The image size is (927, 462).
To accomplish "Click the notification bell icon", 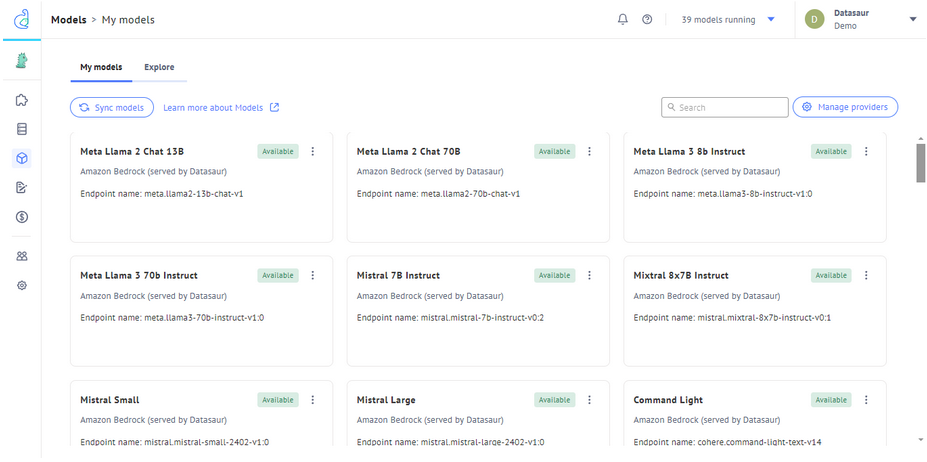I will 623,20.
